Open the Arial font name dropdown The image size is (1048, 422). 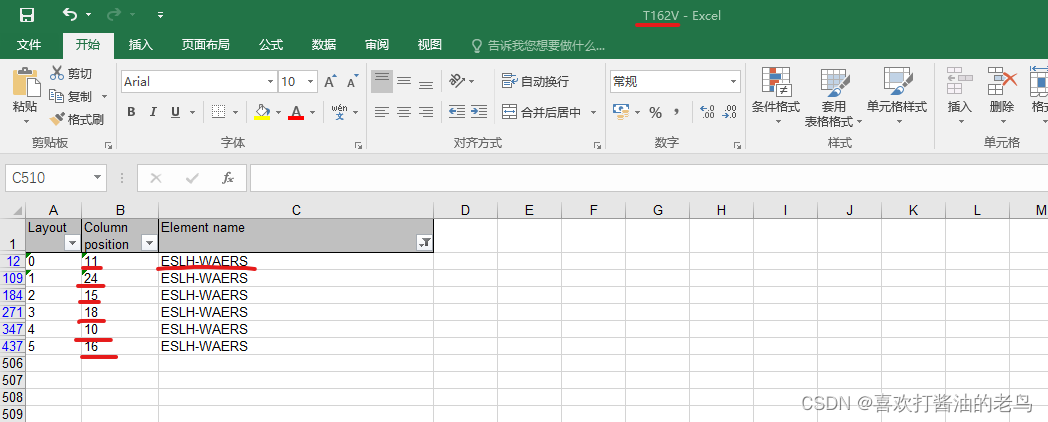click(x=271, y=82)
